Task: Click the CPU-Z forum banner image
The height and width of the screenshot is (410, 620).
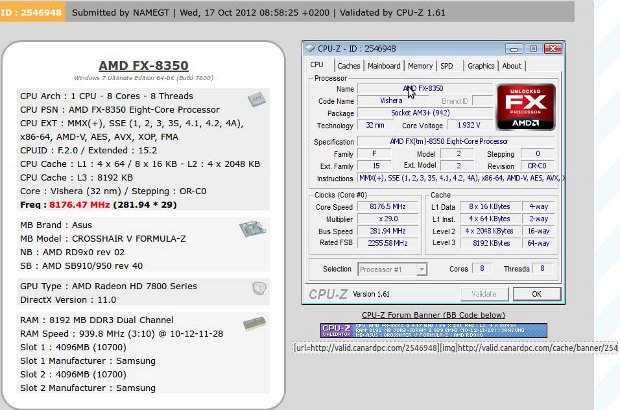Action: [434, 331]
